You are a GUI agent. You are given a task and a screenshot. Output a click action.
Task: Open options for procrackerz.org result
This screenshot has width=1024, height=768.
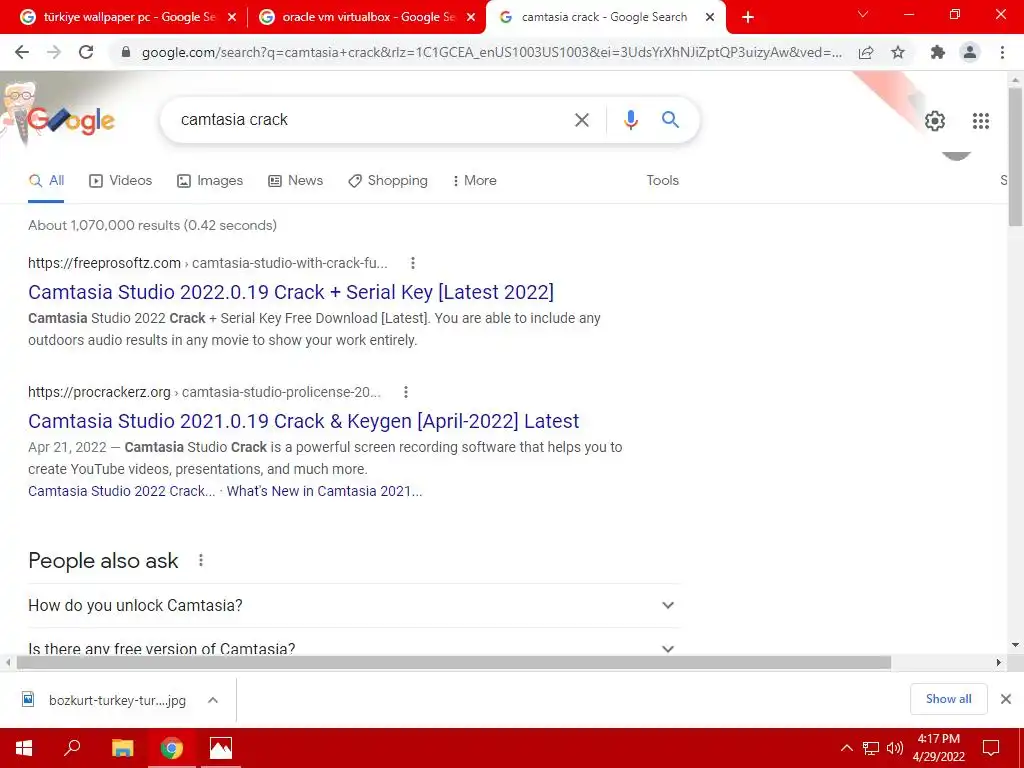tap(406, 392)
